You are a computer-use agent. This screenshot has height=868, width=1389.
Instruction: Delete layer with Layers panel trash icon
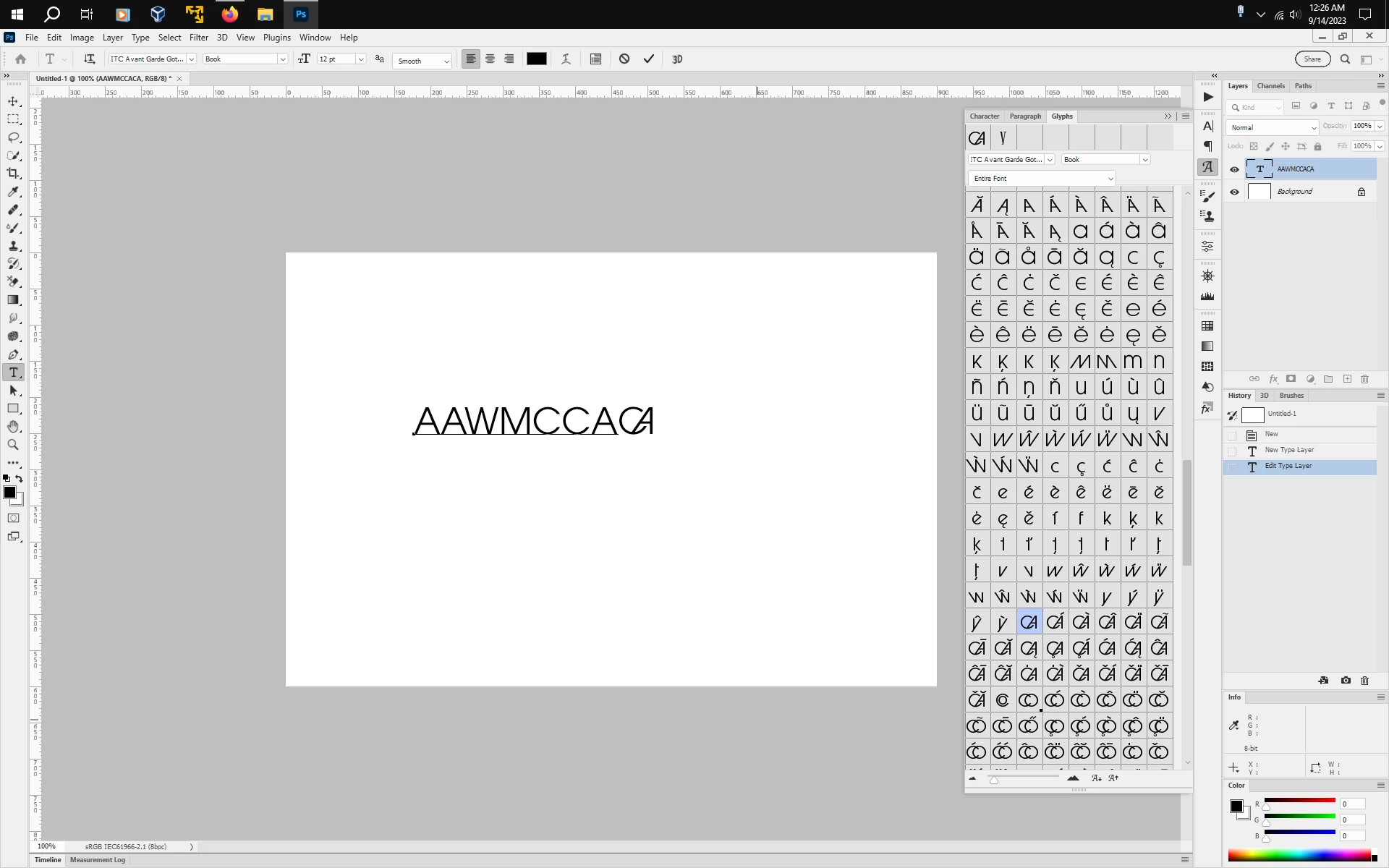[1365, 379]
